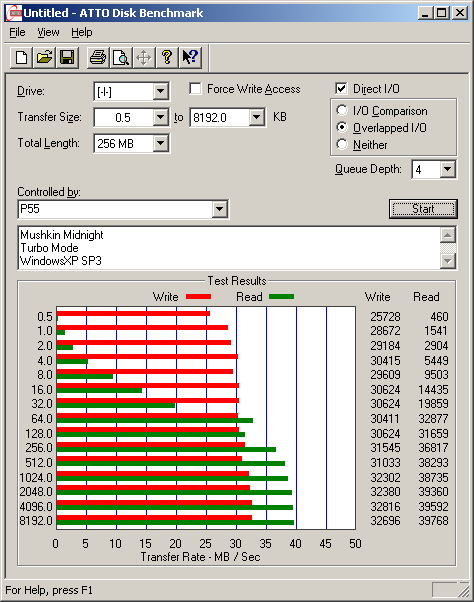Click the read value 39768
Viewport: 474px width, 602px height.
(433, 521)
